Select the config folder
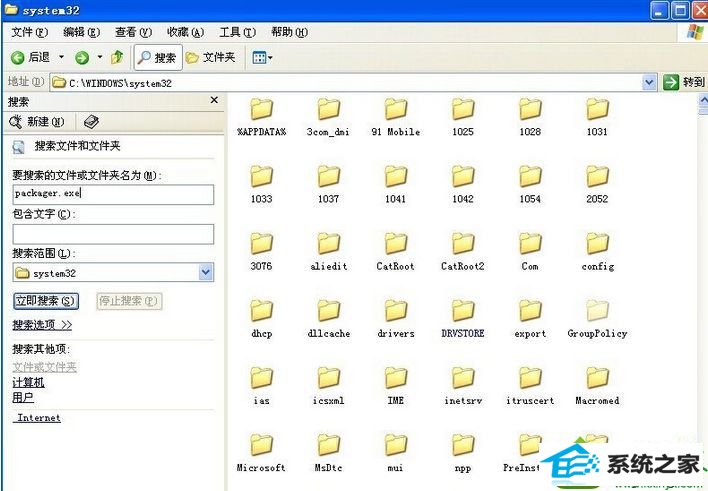708x491 pixels. 597,252
